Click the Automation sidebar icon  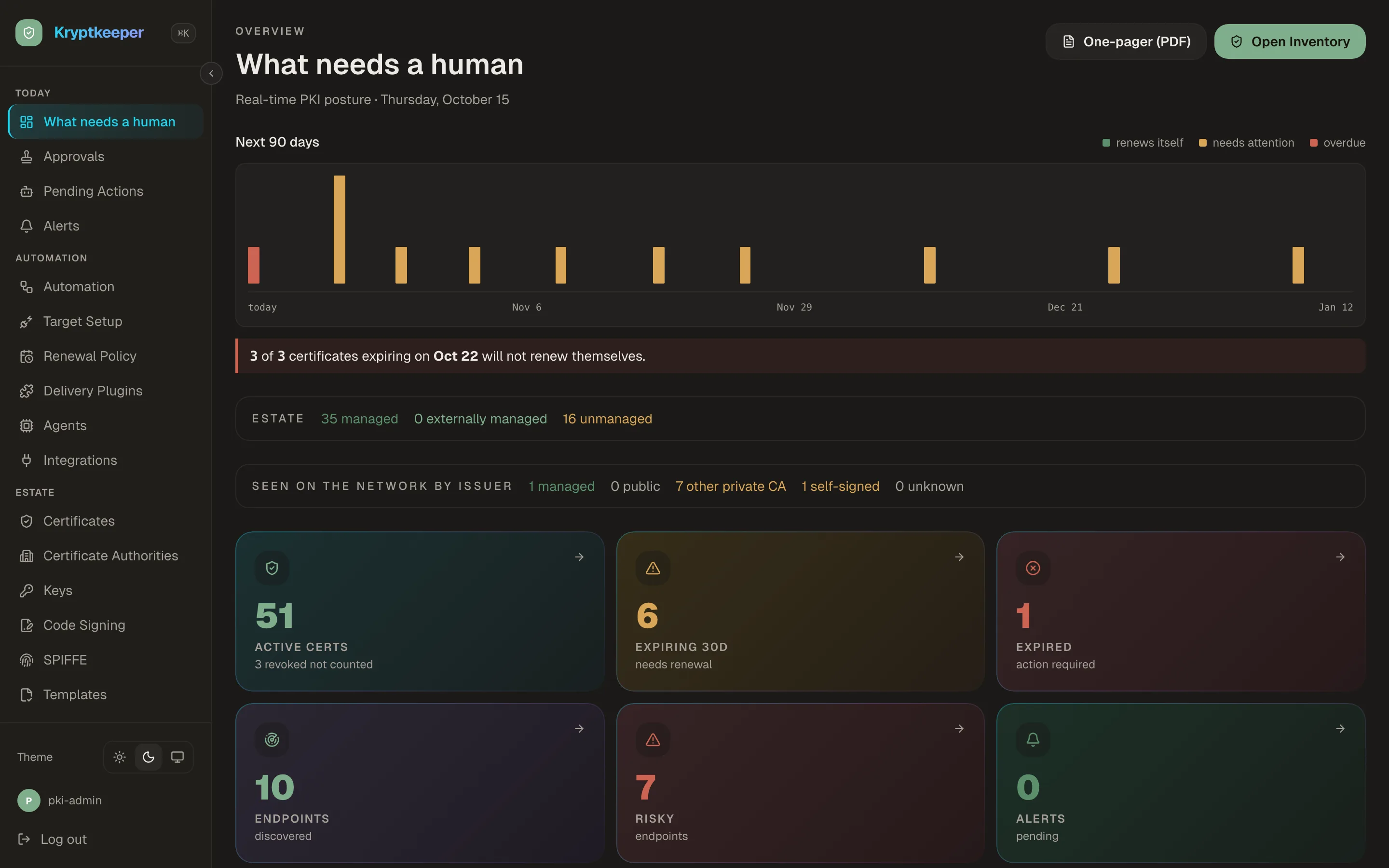tap(27, 286)
